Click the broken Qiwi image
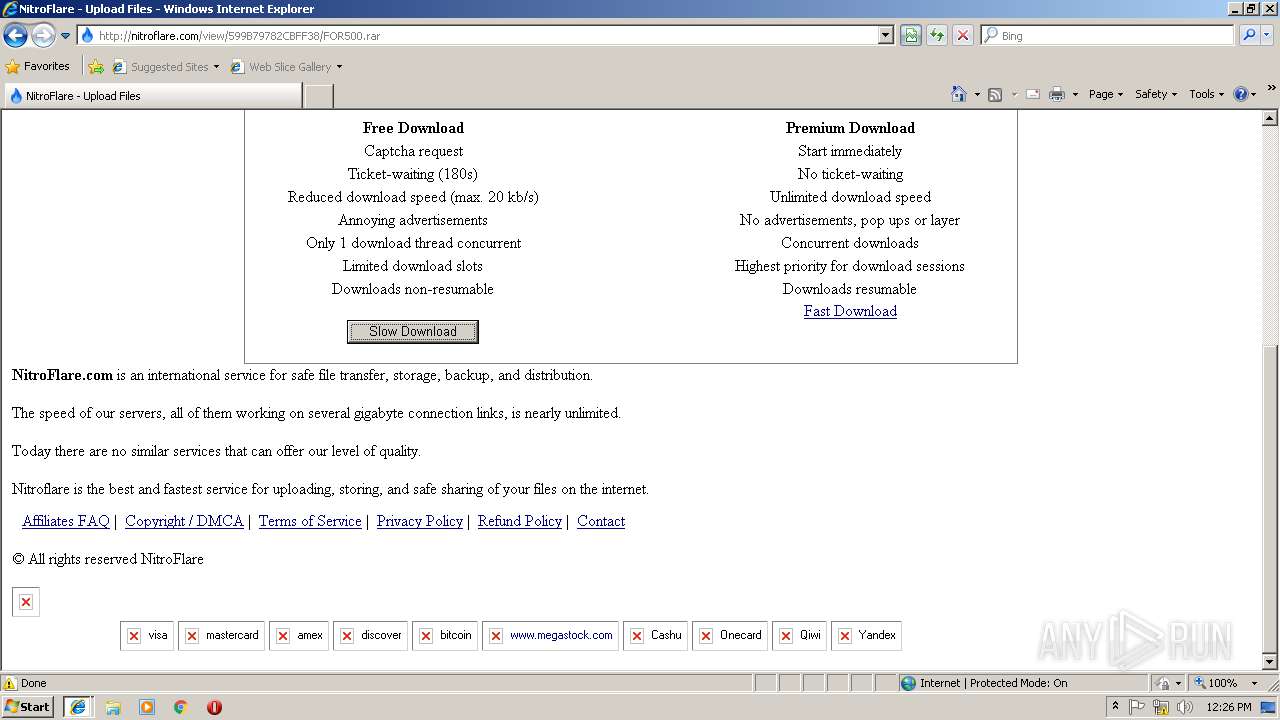The width and height of the screenshot is (1280, 720). 799,636
